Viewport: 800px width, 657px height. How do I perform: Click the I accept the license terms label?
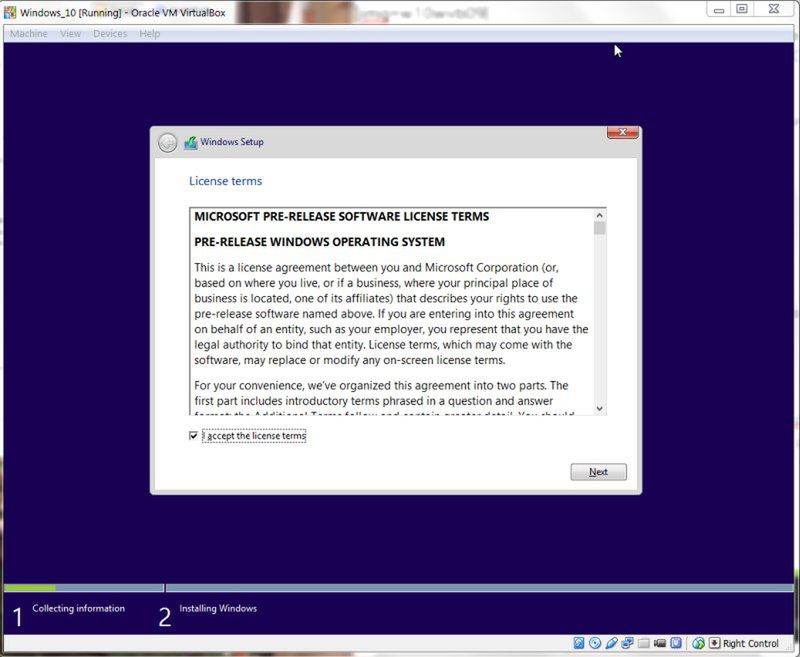pyautogui.click(x=254, y=436)
